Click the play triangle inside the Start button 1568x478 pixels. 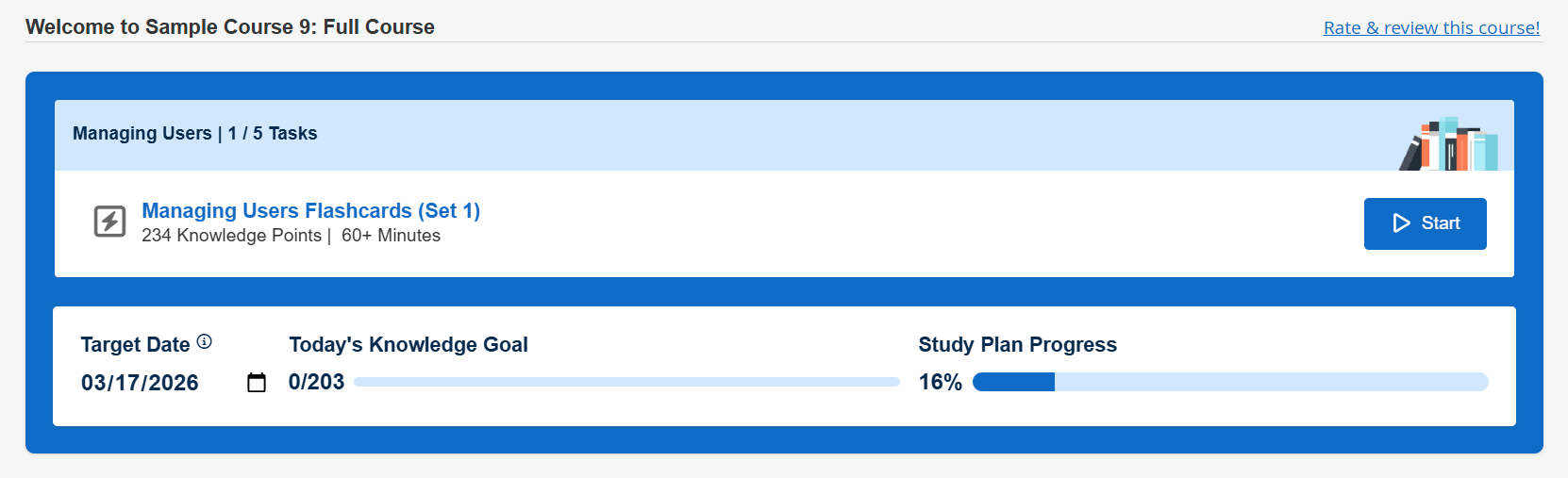pyautogui.click(x=1402, y=223)
